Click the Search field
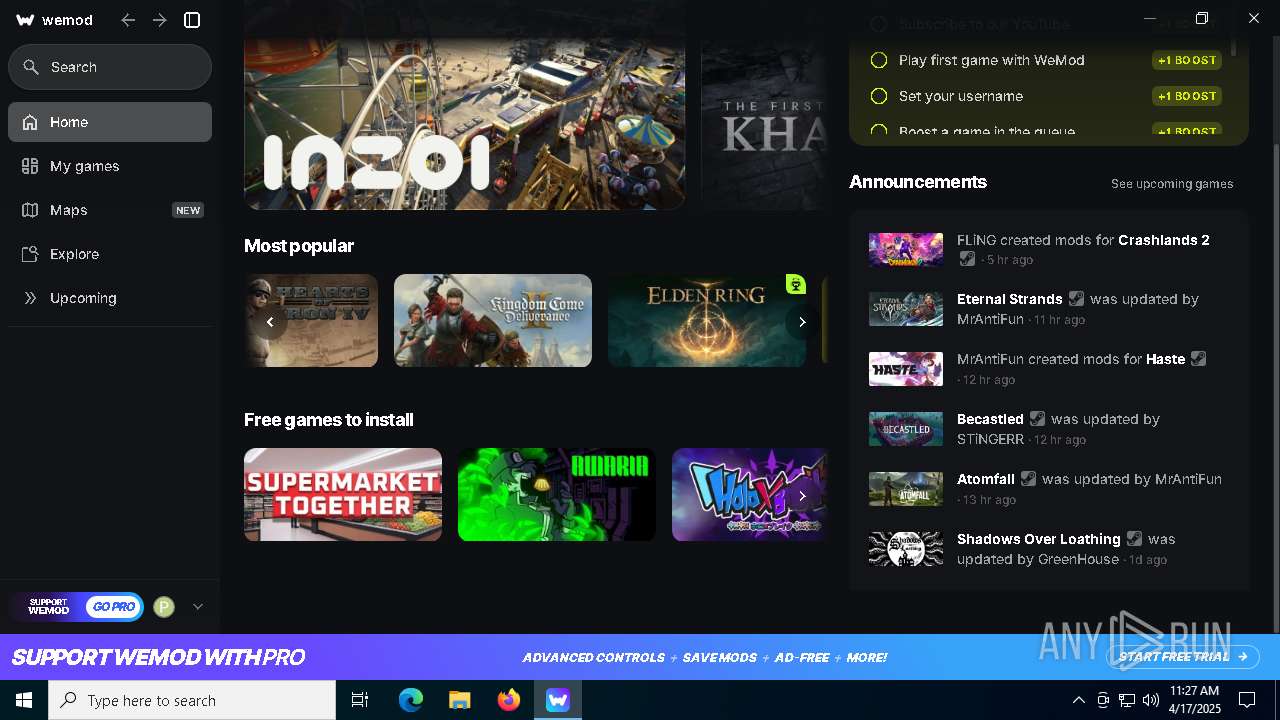The width and height of the screenshot is (1280, 720). 110,67
